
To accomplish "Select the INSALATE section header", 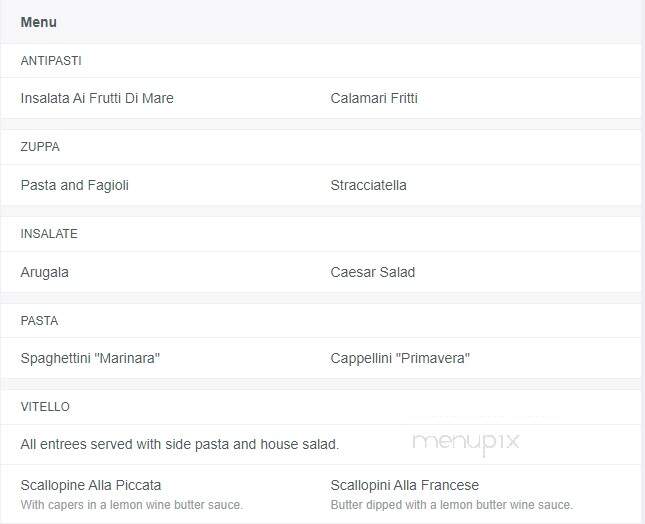I will click(x=49, y=234).
